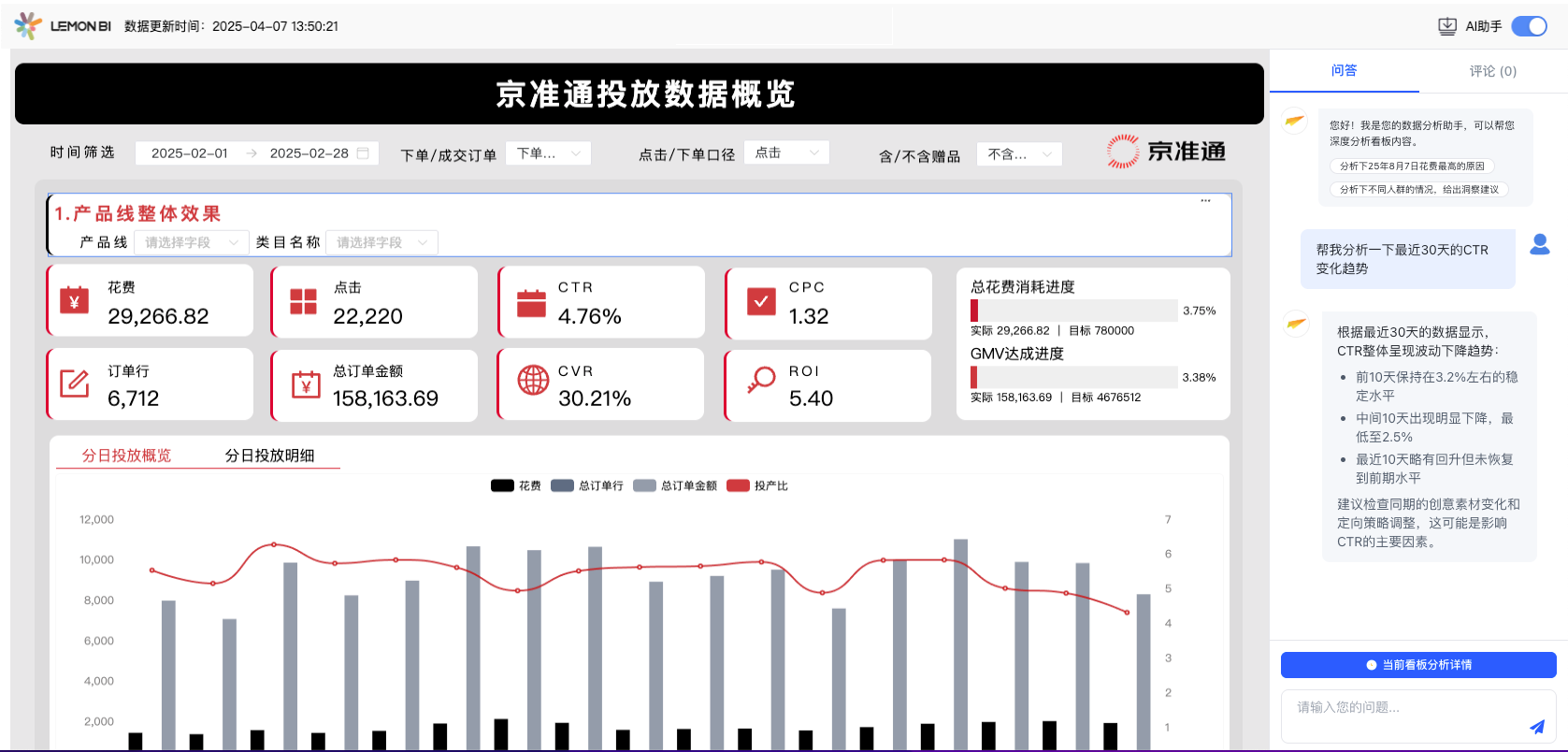This screenshot has width=1568, height=752.
Task: Set the start date 2025-02-01
Action: pyautogui.click(x=190, y=152)
